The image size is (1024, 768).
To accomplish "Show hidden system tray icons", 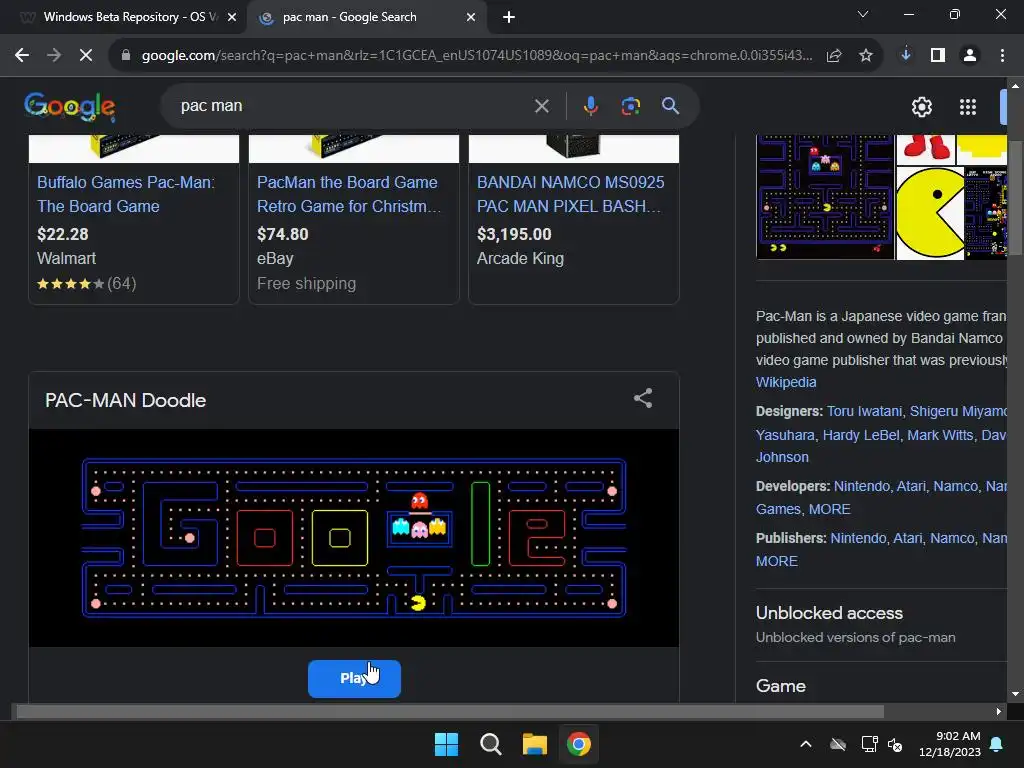I will click(x=806, y=744).
